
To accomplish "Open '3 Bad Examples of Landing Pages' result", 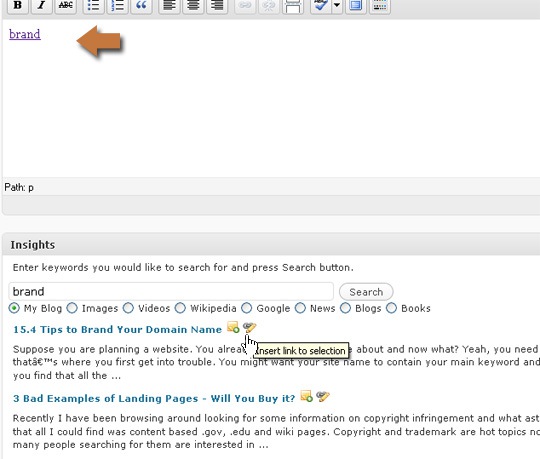I will [154, 398].
